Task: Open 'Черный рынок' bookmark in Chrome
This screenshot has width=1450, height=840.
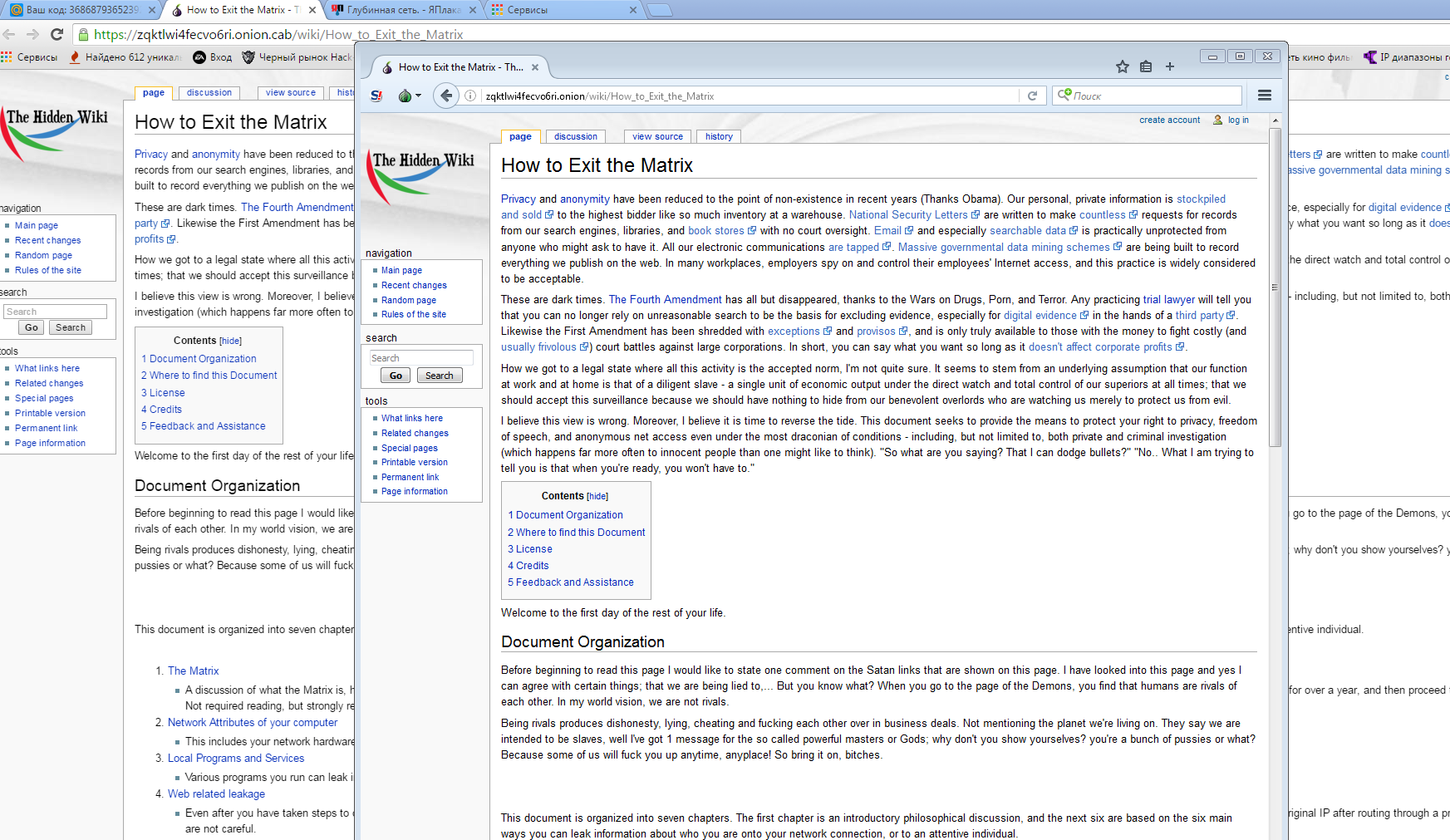Action: (x=297, y=57)
